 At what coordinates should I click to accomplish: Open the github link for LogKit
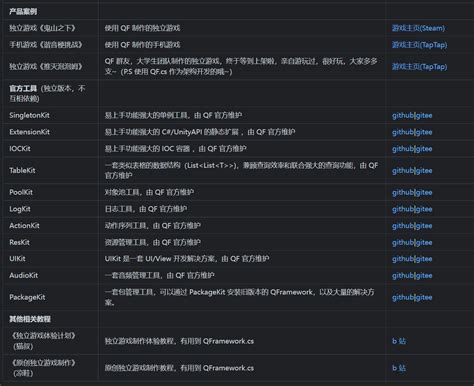tap(402, 209)
